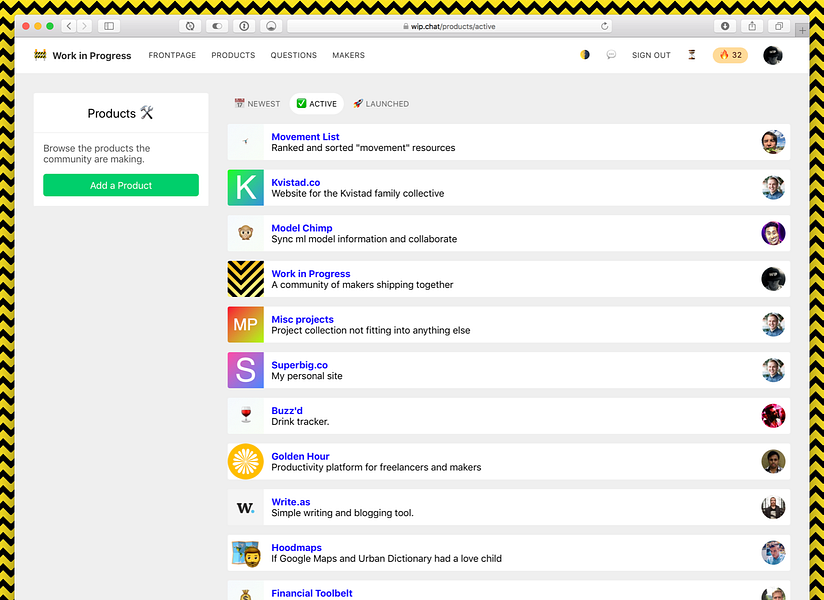Switch to the NEWEST tab
The image size is (824, 600).
258,104
